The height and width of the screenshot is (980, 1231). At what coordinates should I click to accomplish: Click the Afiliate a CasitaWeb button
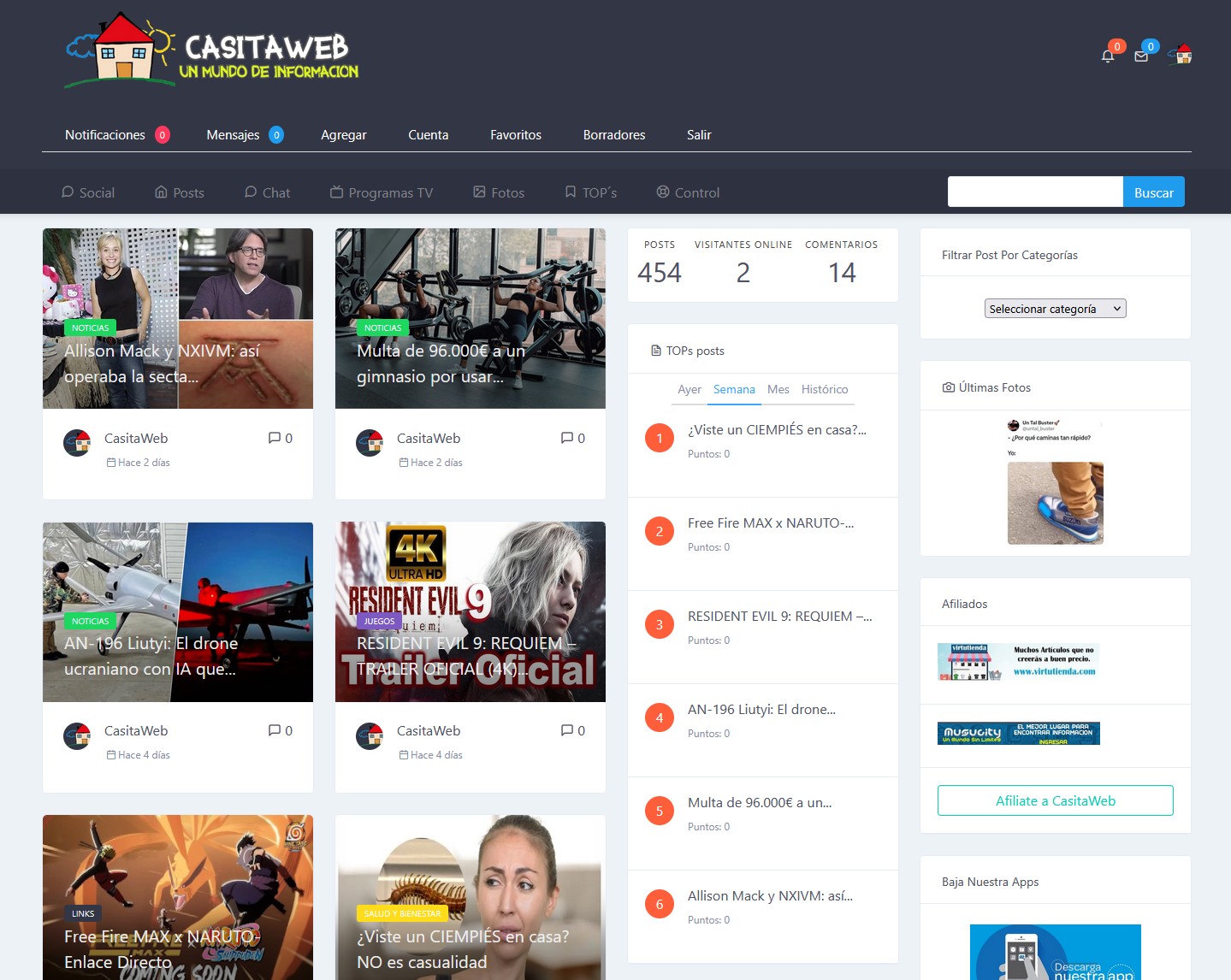1055,800
